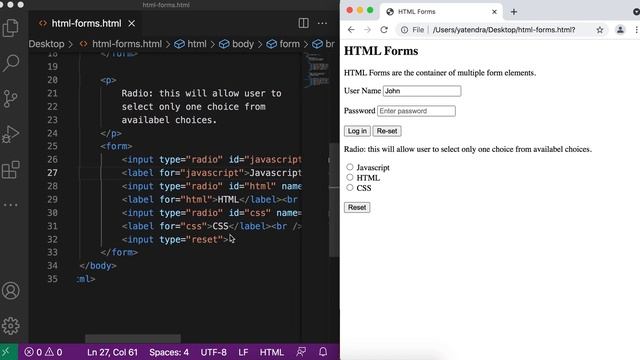
Task: Change end of line sequence LF
Action: 243,352
